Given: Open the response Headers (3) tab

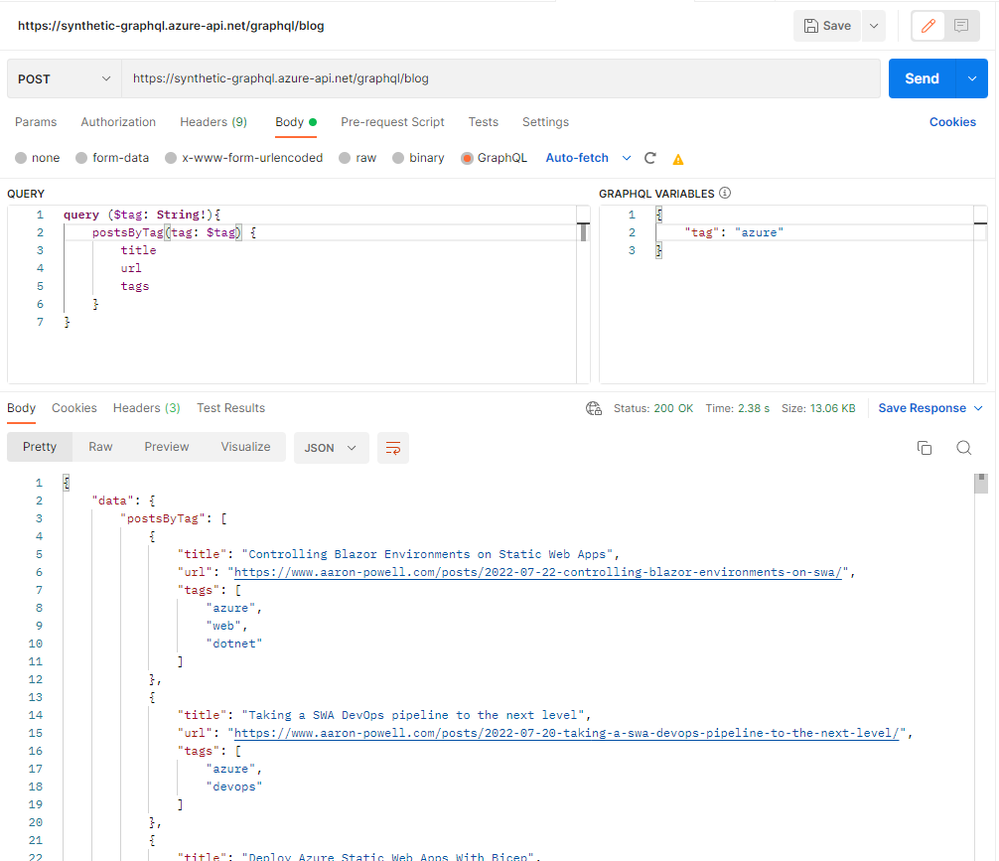Looking at the screenshot, I should coord(147,408).
